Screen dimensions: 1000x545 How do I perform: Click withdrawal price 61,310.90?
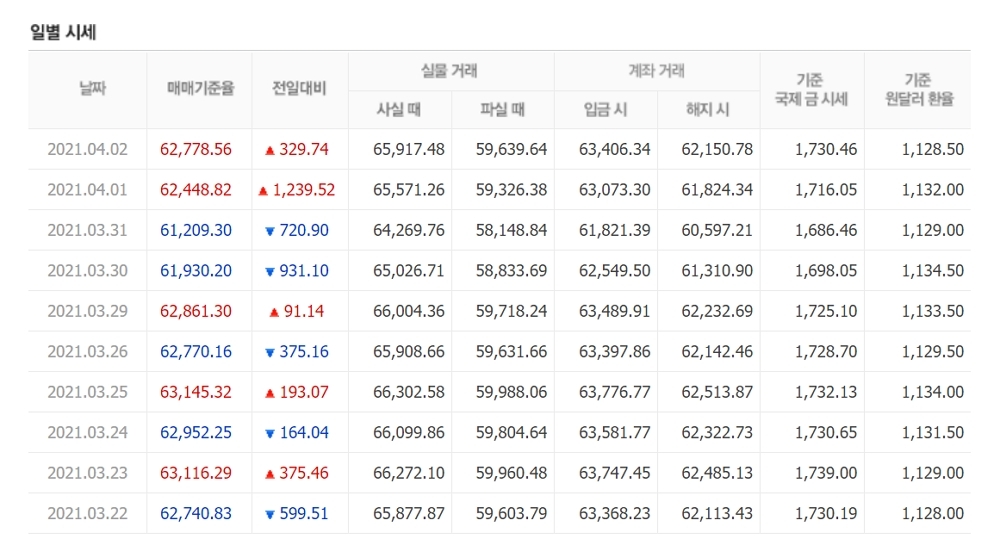[717, 271]
